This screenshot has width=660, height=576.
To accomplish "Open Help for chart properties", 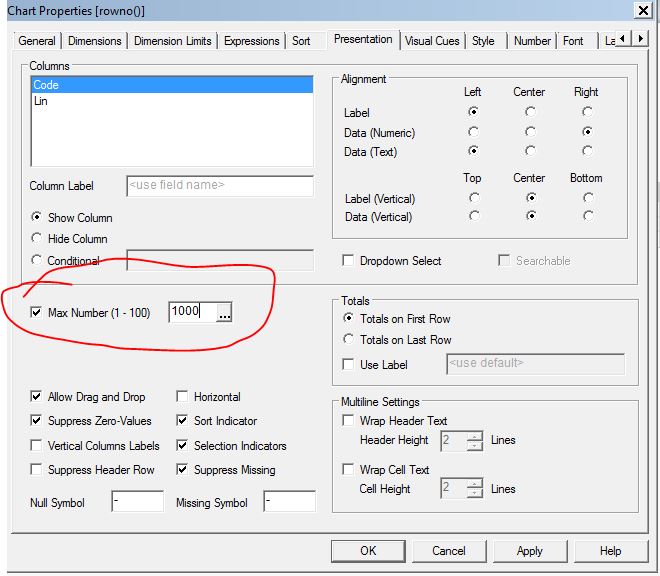I will [611, 551].
